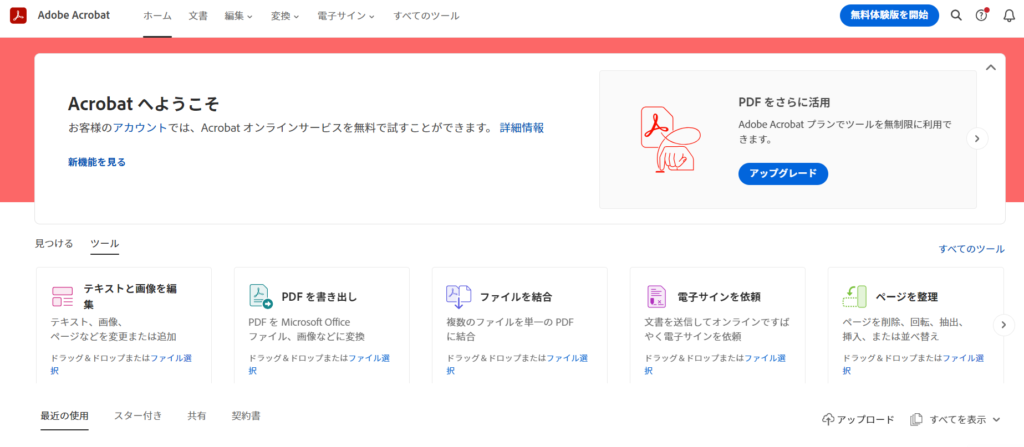Open the 文書 tab
Screen dimensions: 1024x447
click(198, 16)
